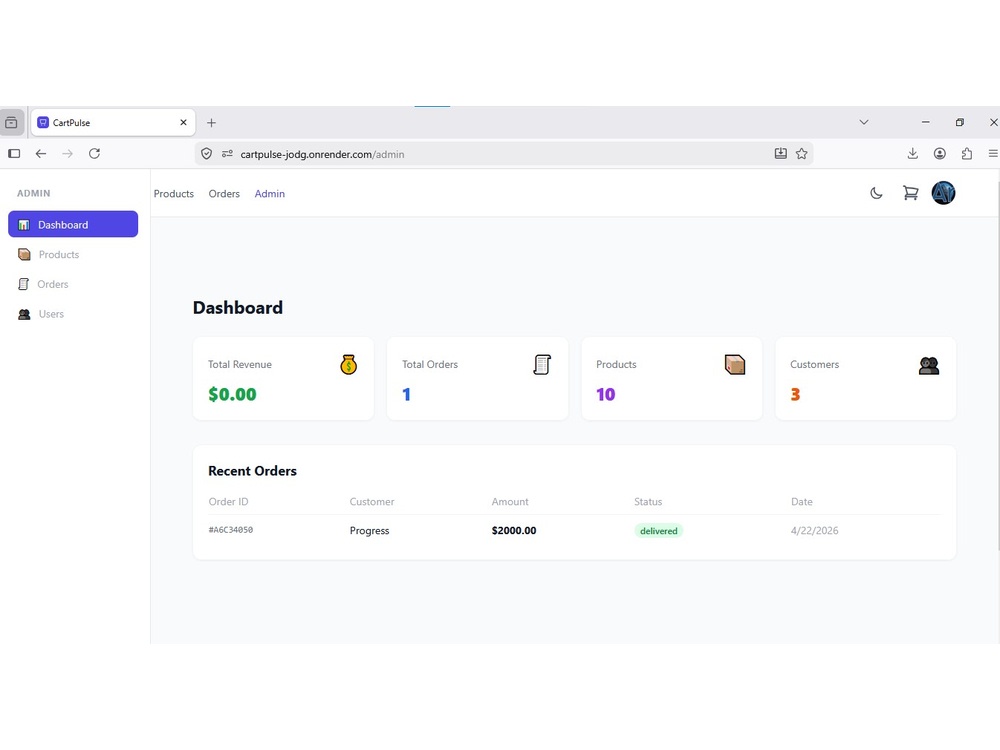Screen dimensions: 1000x750
Task: Open Orders in the admin sidebar
Action: pos(73,284)
